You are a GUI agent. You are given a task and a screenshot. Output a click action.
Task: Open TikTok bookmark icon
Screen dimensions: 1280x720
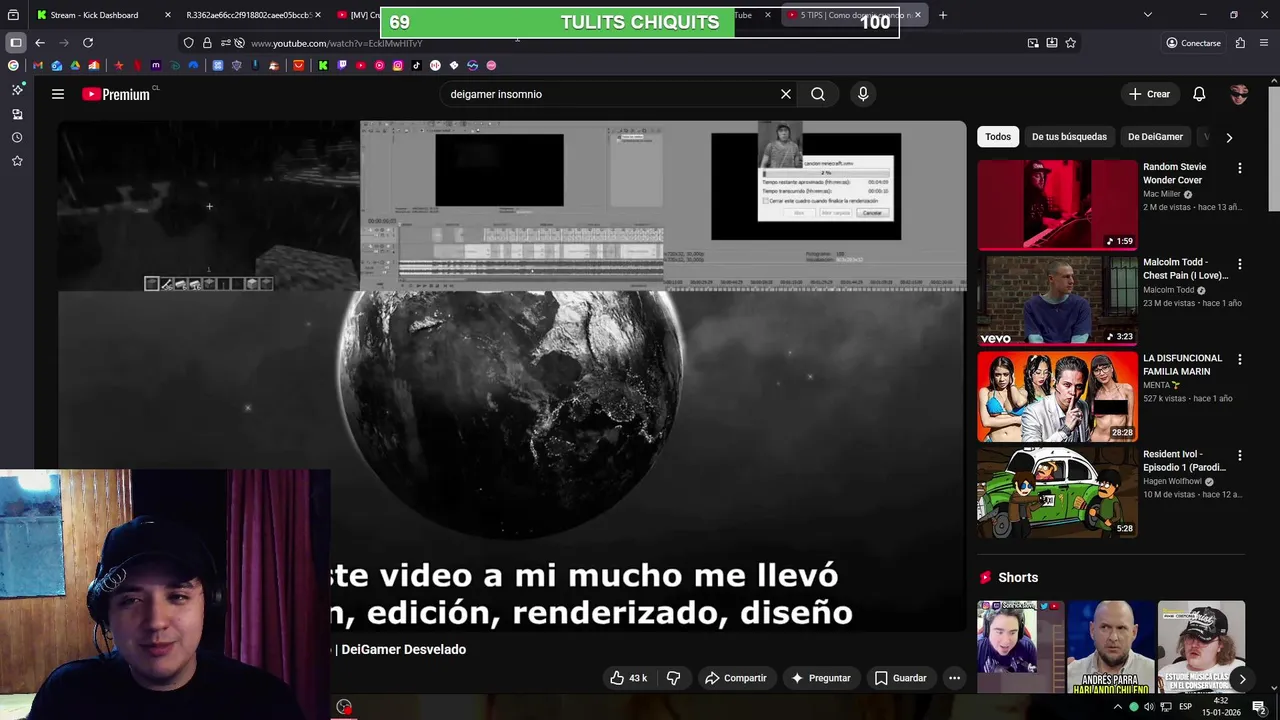point(416,65)
